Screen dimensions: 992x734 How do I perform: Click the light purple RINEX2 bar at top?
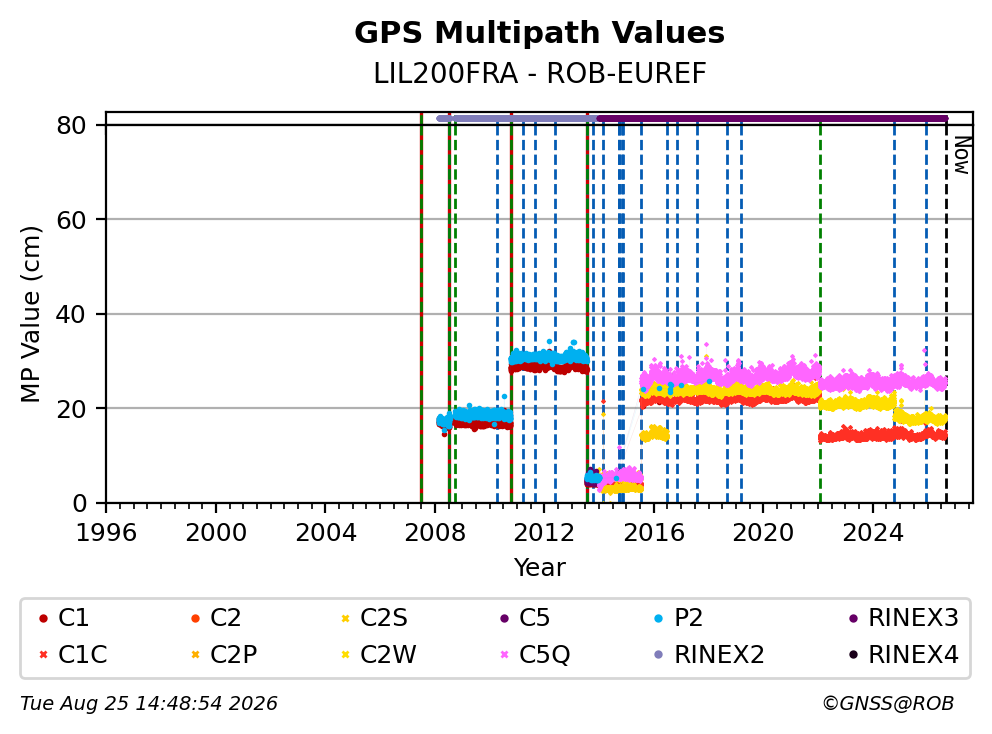coord(517,118)
